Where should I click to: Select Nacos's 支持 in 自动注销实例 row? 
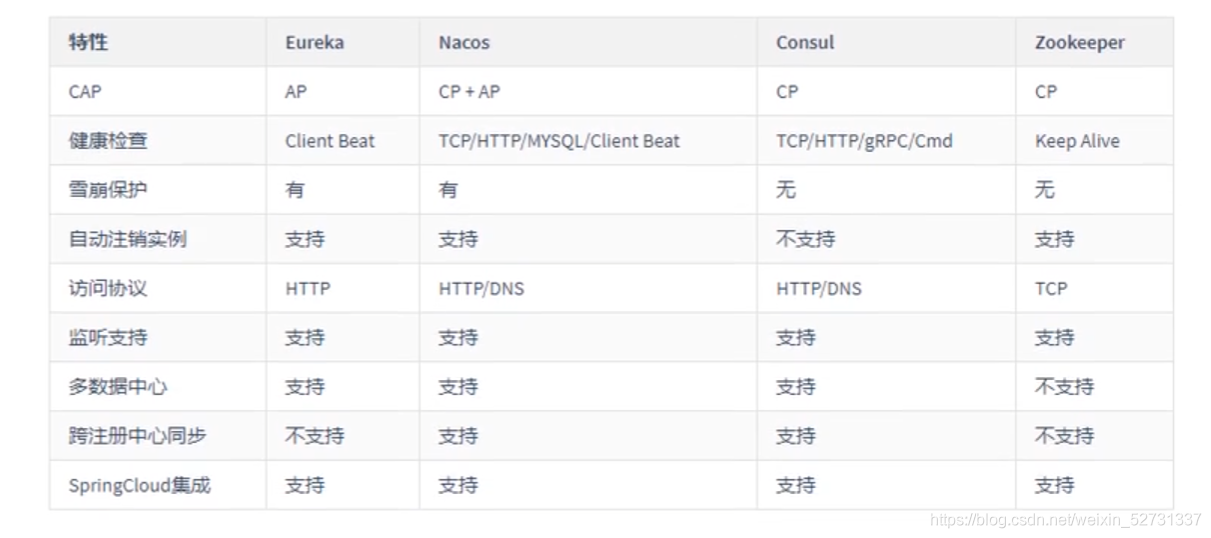458,239
